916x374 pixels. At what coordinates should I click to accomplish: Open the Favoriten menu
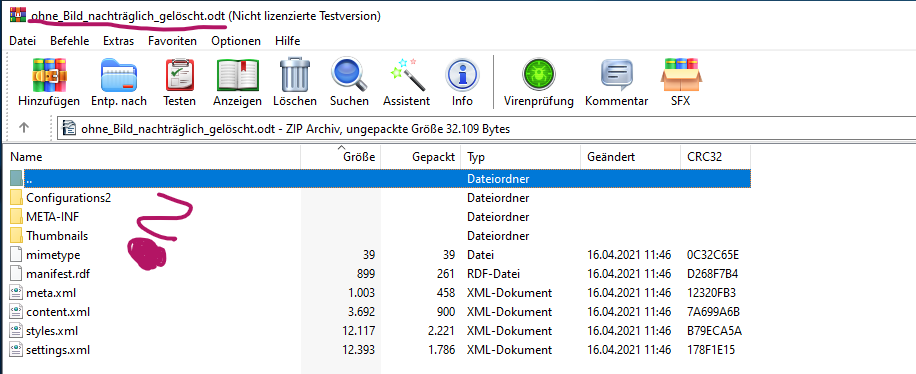[x=172, y=41]
